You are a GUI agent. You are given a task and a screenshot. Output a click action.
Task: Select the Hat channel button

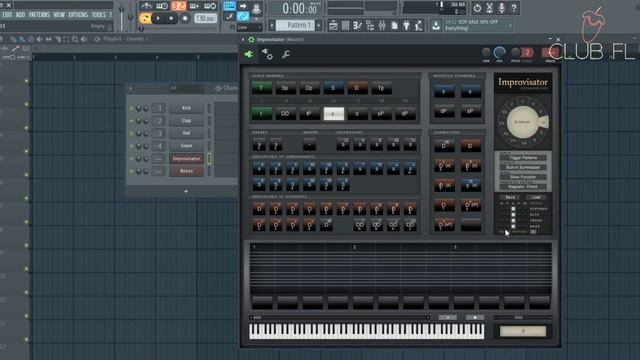point(186,133)
